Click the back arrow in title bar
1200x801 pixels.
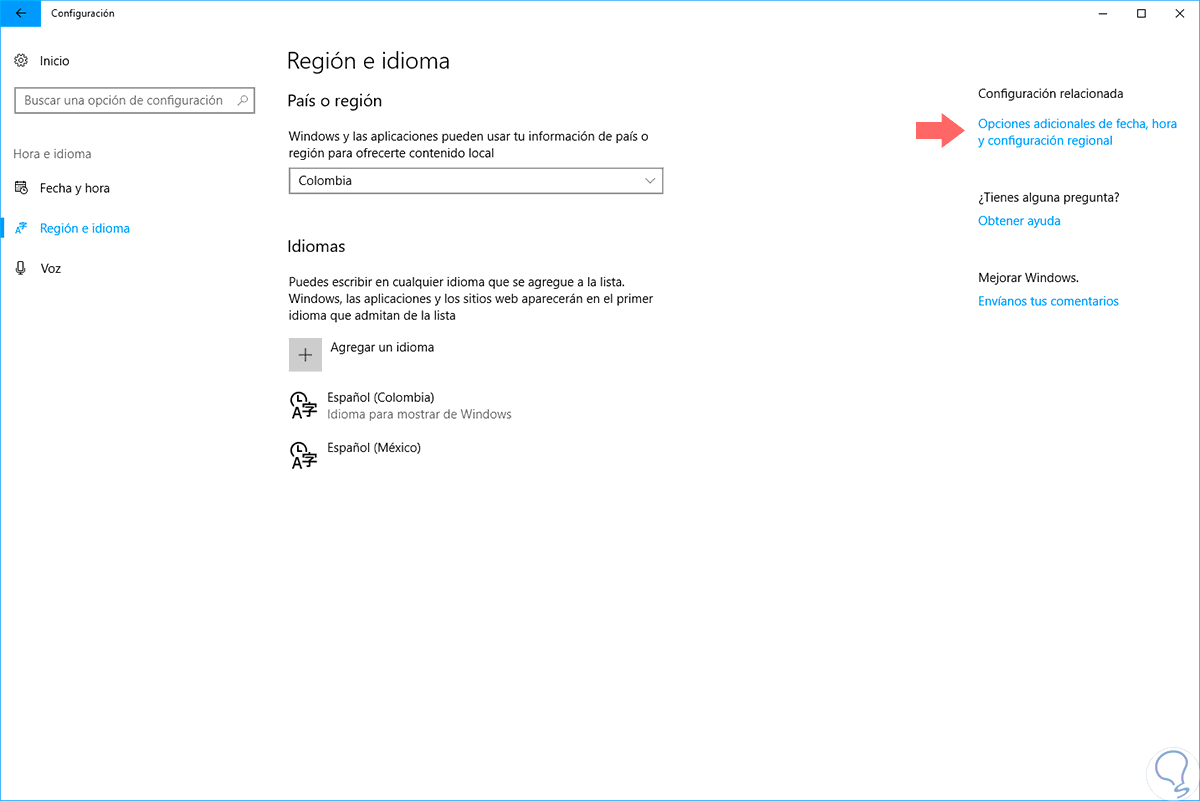click(21, 14)
